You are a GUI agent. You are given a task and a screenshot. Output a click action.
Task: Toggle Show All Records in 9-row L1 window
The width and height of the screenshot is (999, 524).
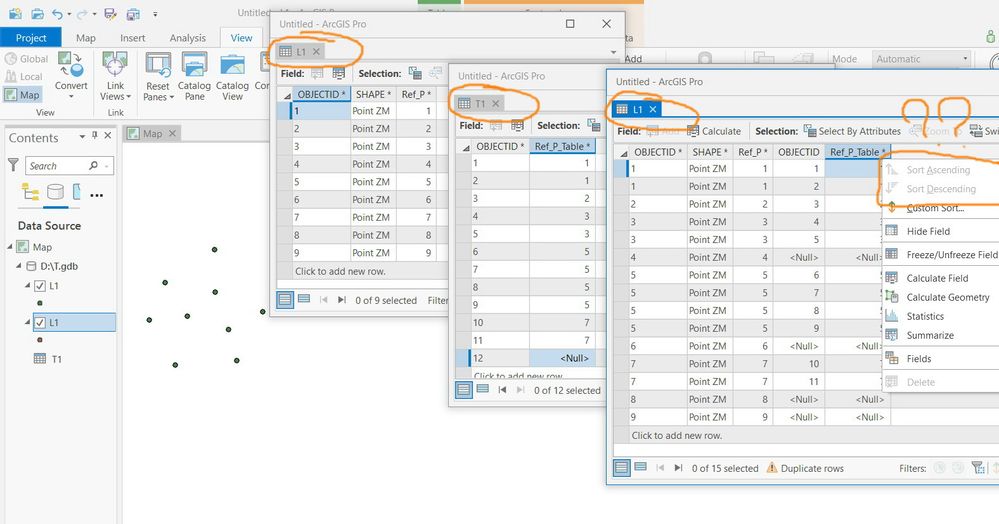point(285,300)
